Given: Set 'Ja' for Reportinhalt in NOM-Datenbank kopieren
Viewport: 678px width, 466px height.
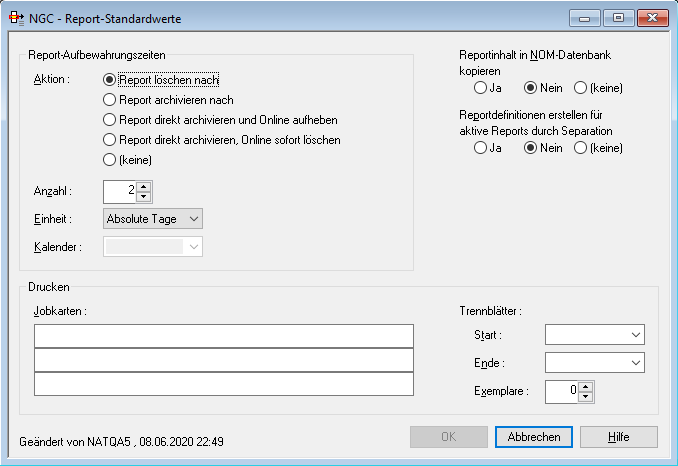Looking at the screenshot, I should point(481,88).
